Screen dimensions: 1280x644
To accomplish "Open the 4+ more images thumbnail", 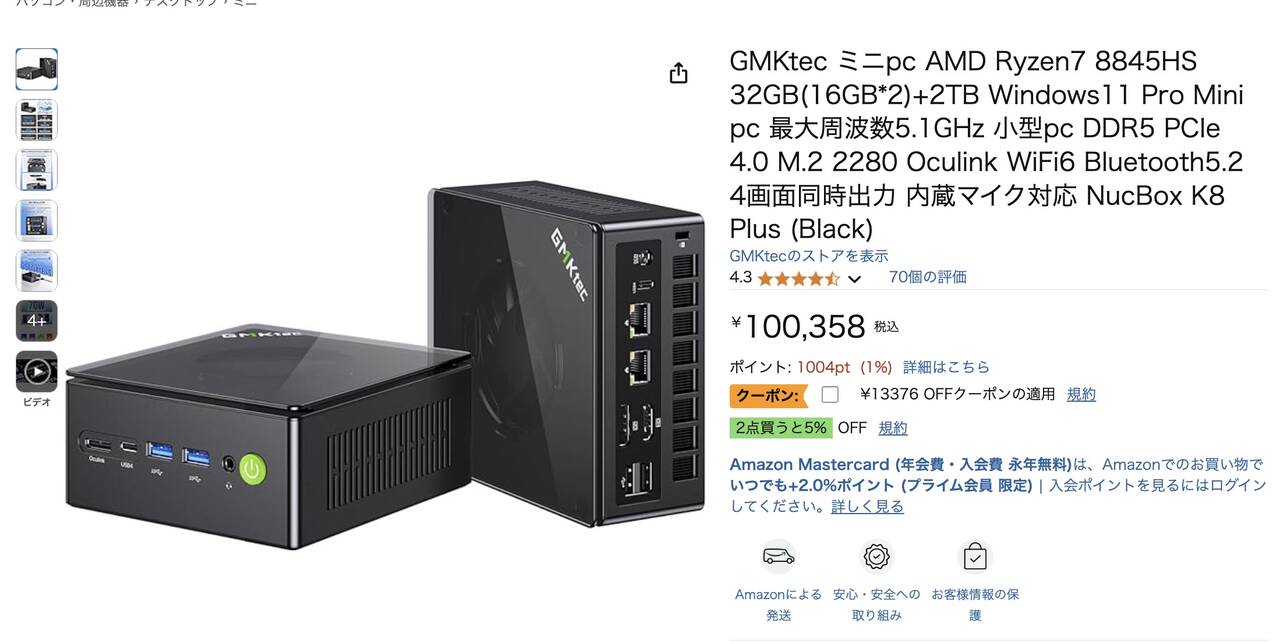I will pyautogui.click(x=37, y=321).
